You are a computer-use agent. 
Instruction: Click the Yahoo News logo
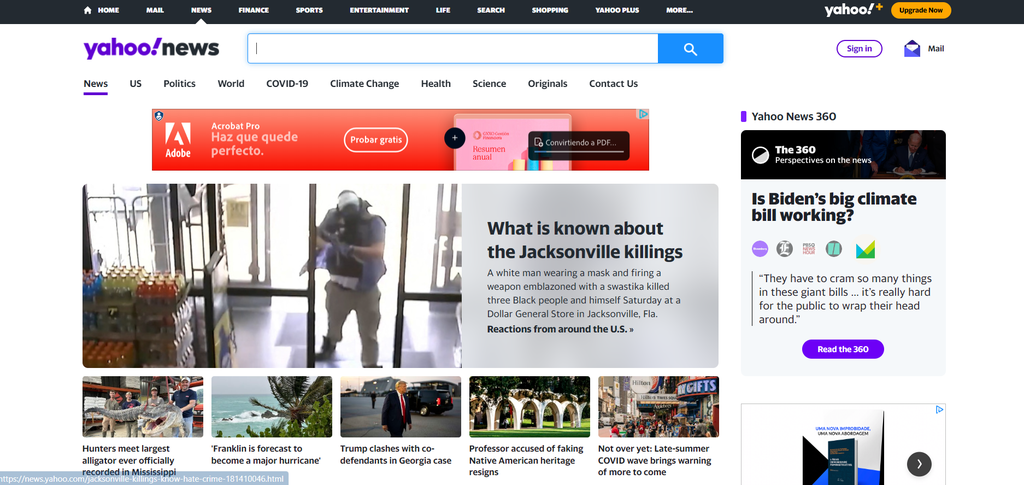pos(151,49)
